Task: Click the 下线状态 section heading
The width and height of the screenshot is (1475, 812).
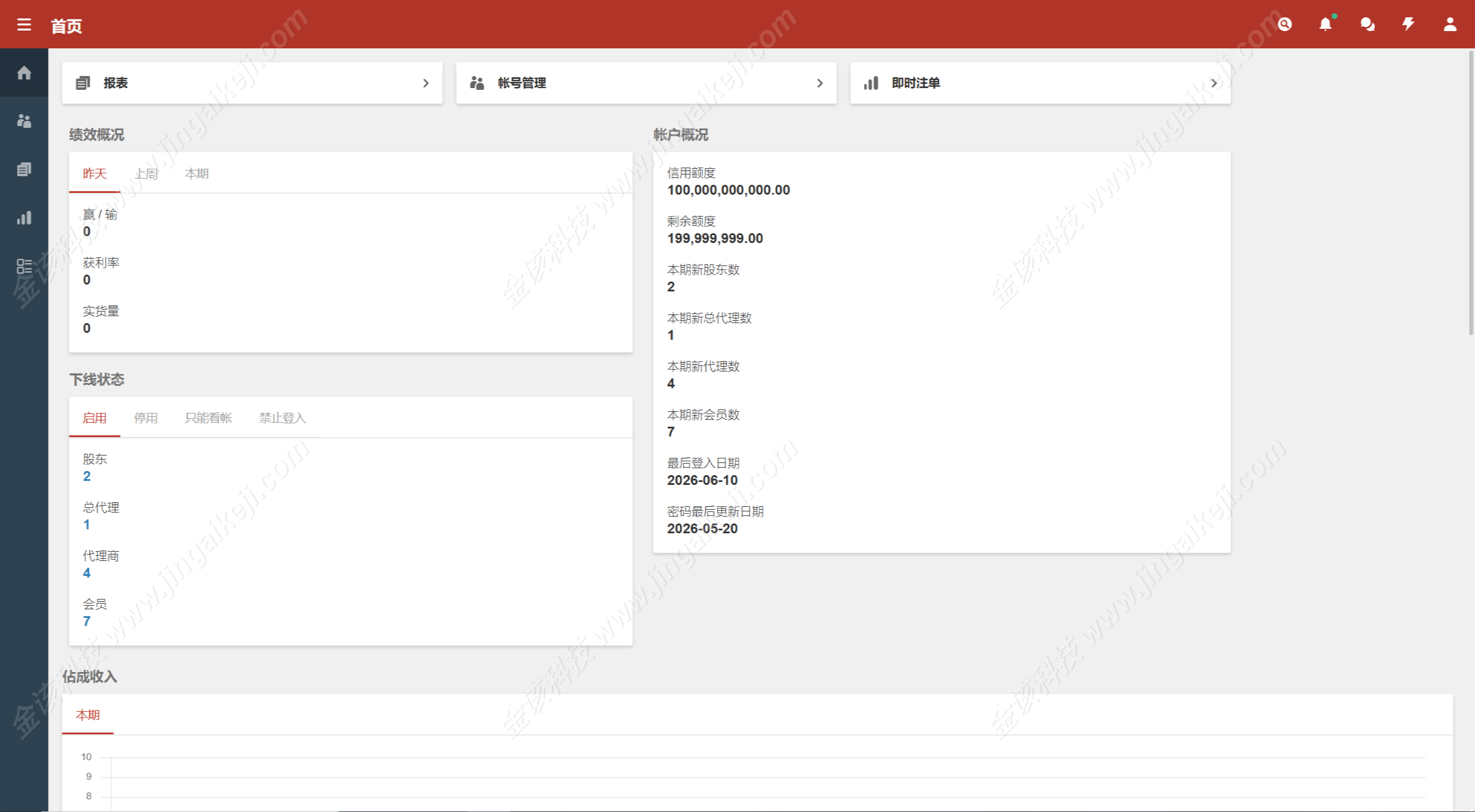Action: click(x=97, y=380)
